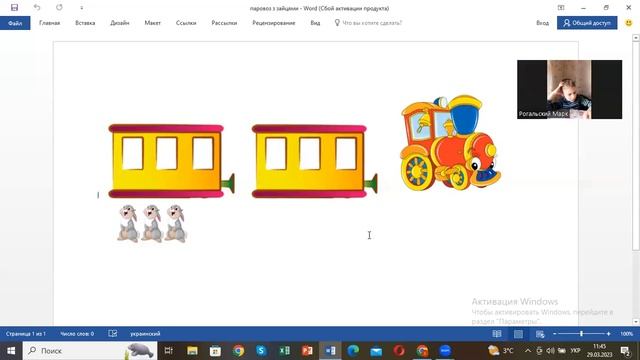This screenshot has height=360, width=640.
Task: Switch to Read Mode view
Action: tap(497, 334)
